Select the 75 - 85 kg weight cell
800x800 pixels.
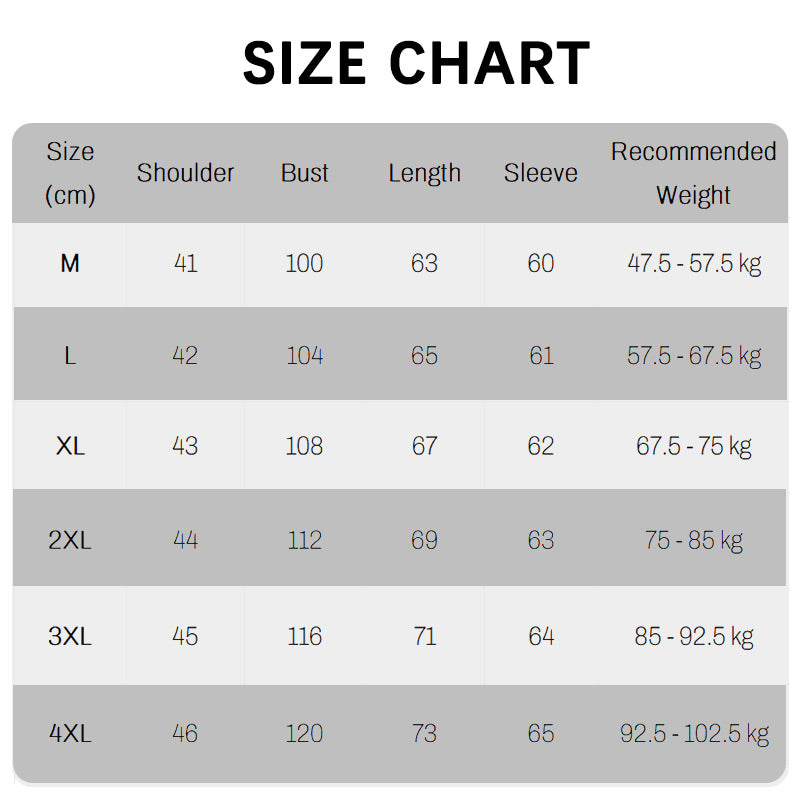[x=694, y=540]
